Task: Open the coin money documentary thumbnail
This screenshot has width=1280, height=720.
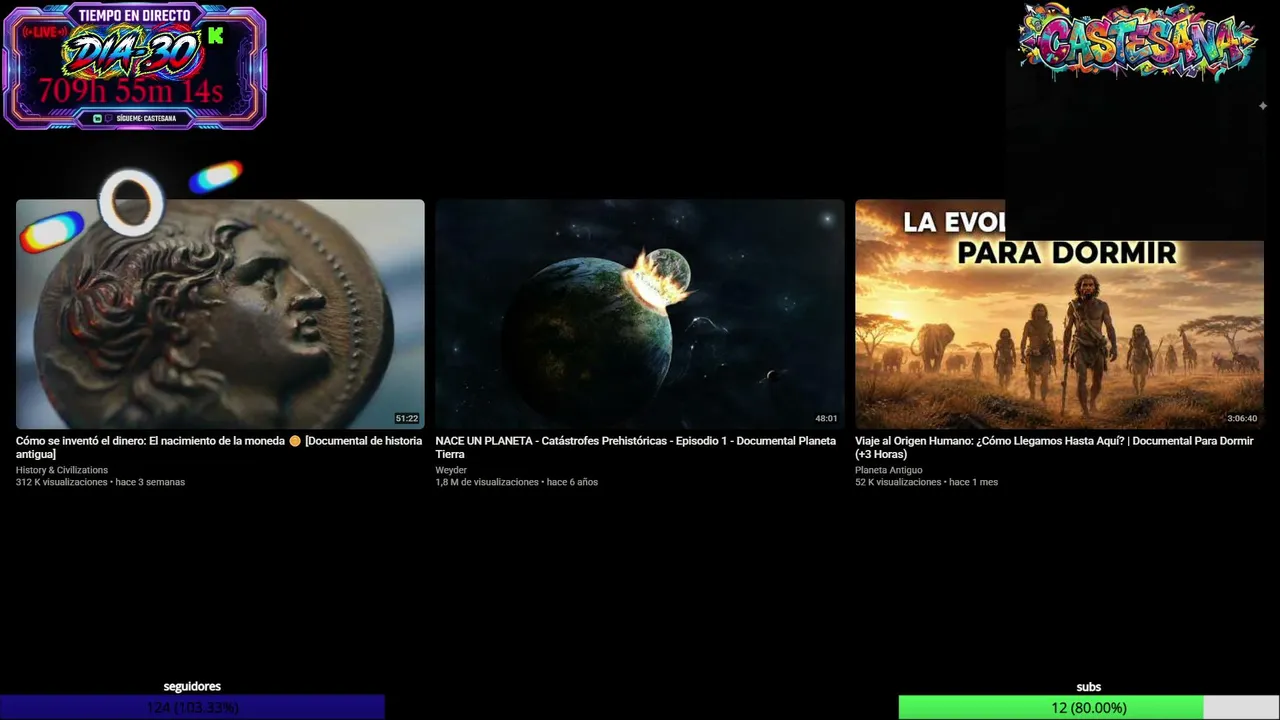Action: pos(220,314)
